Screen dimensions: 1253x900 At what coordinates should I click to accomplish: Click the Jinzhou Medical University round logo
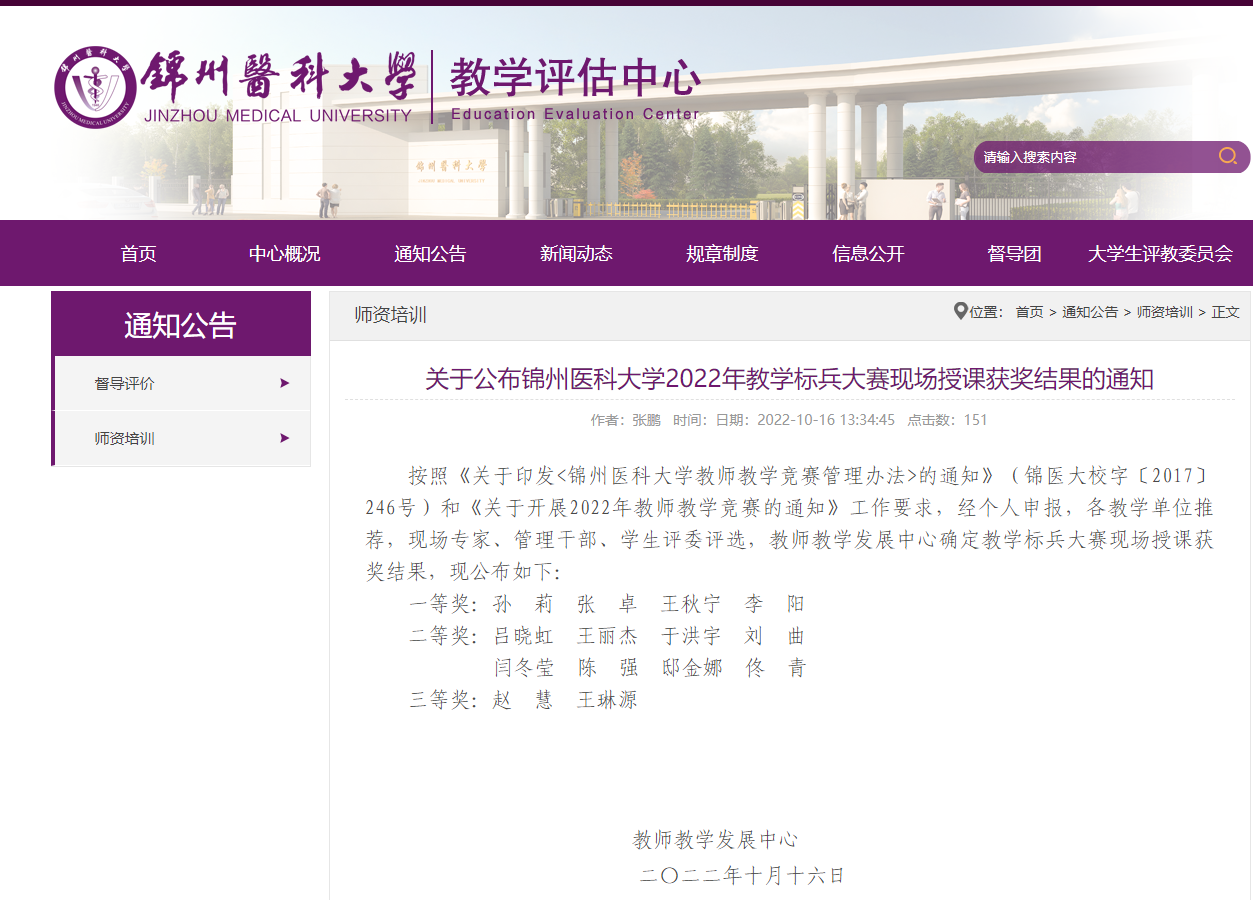(x=95, y=87)
